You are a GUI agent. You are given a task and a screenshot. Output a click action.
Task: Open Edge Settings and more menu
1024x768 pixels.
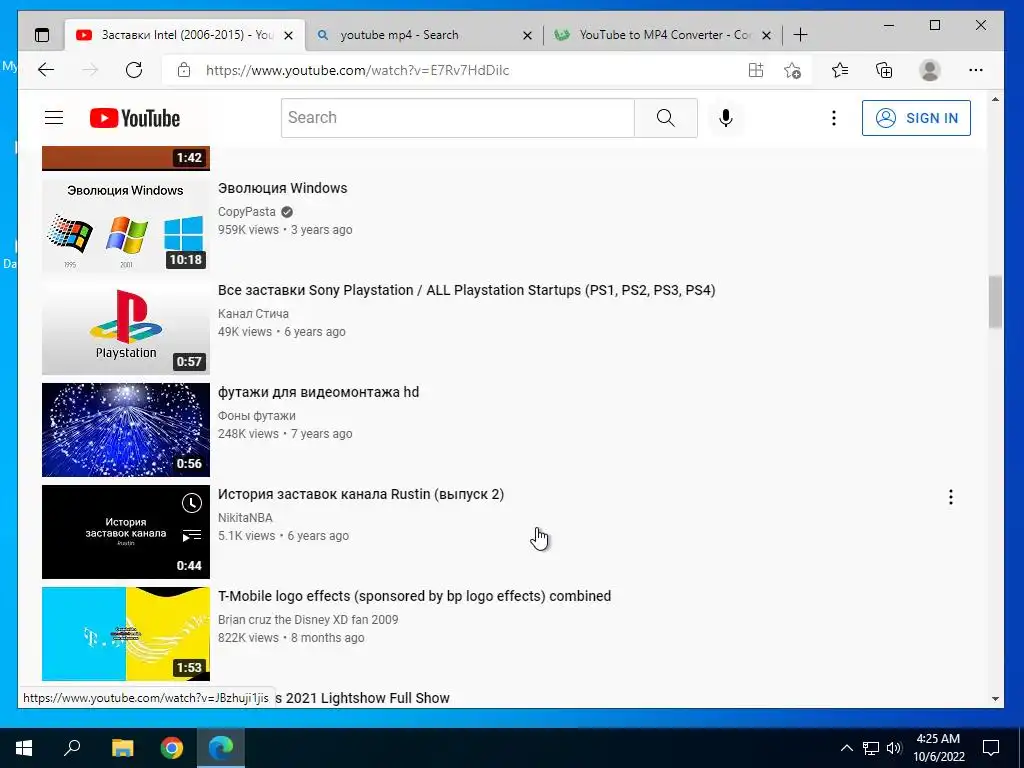(976, 70)
